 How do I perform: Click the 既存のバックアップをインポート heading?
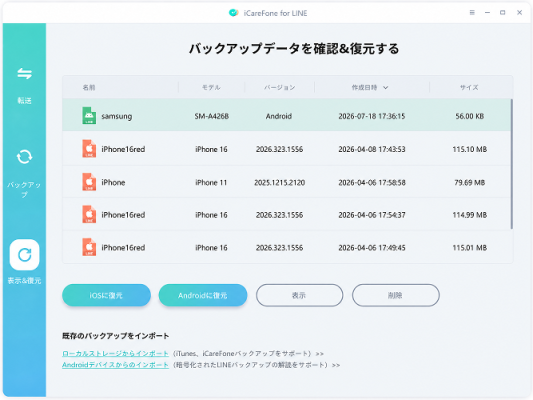(116, 336)
